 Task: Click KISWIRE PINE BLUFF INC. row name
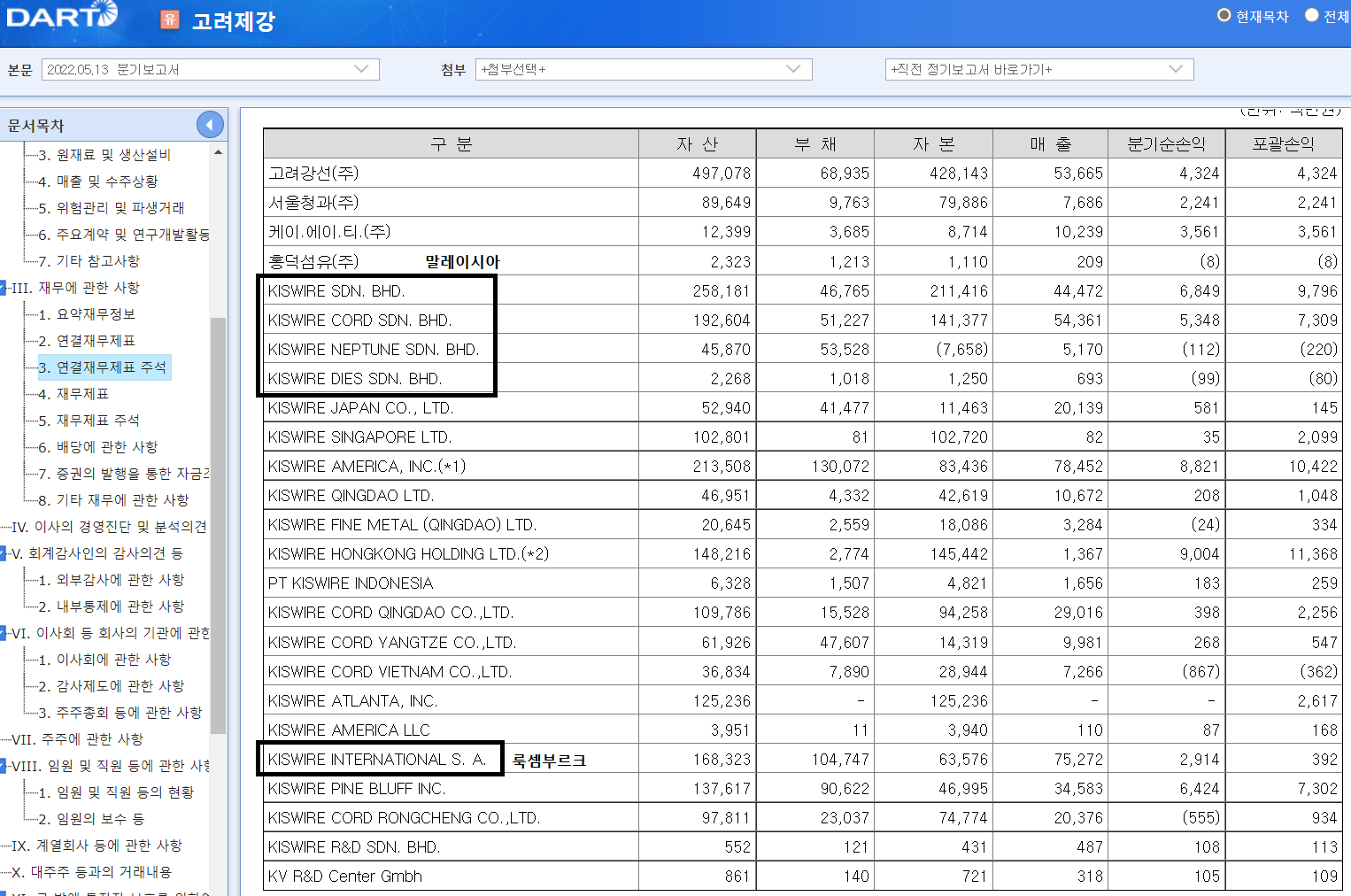point(357,789)
